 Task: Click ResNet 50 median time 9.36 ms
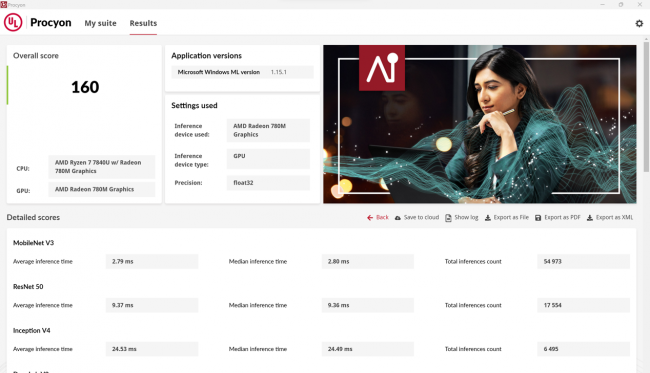click(368, 305)
